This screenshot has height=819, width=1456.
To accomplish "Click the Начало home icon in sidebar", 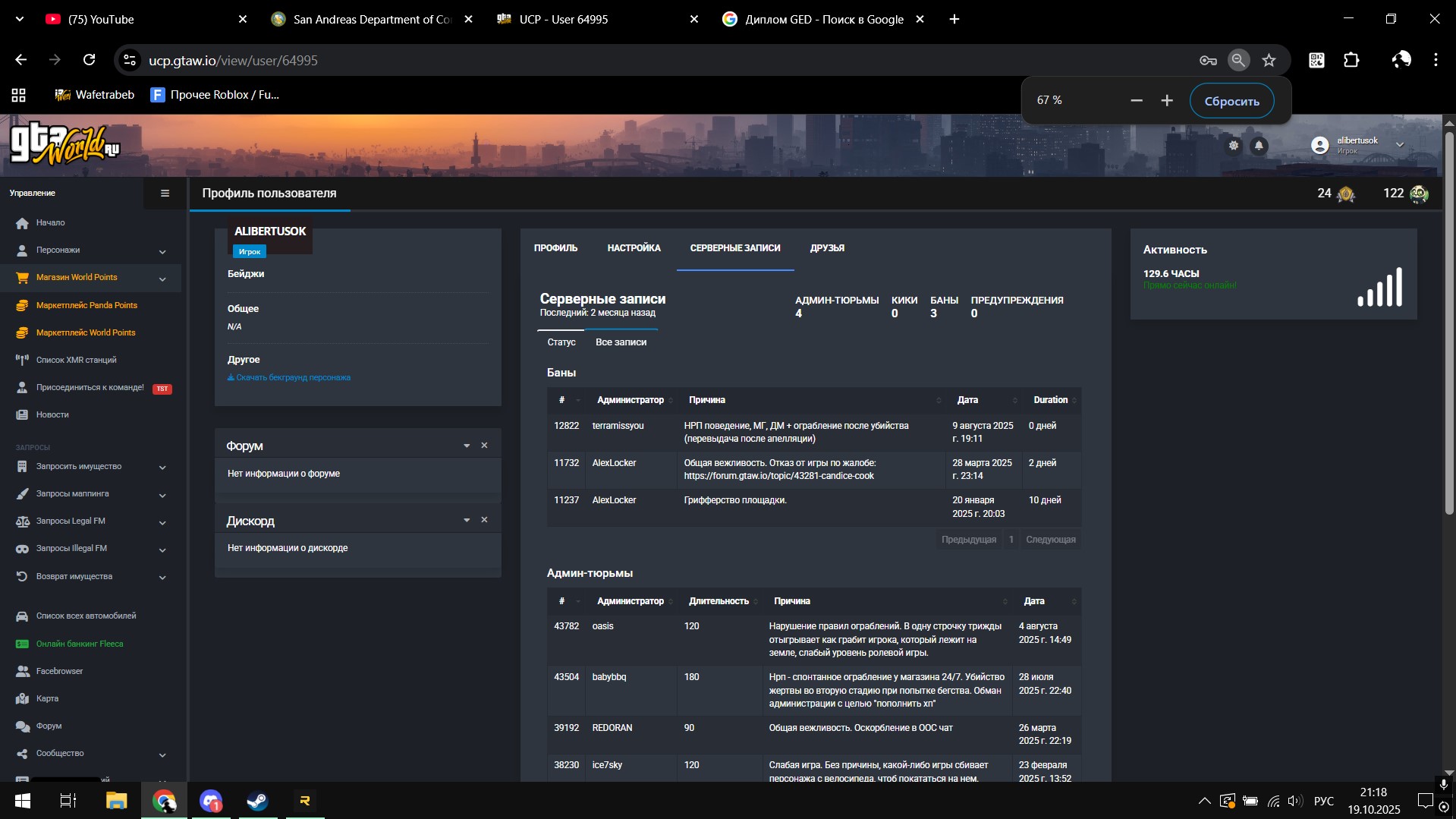I will point(22,223).
